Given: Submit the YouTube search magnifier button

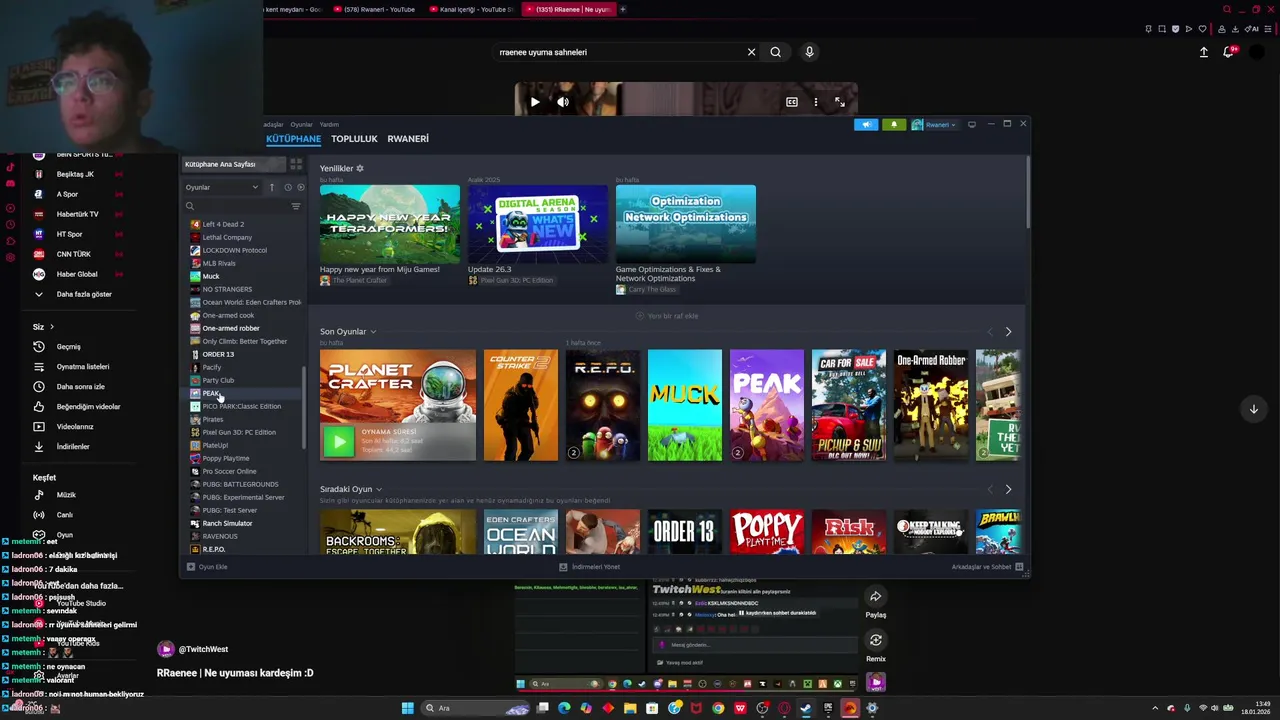Looking at the screenshot, I should [775, 52].
